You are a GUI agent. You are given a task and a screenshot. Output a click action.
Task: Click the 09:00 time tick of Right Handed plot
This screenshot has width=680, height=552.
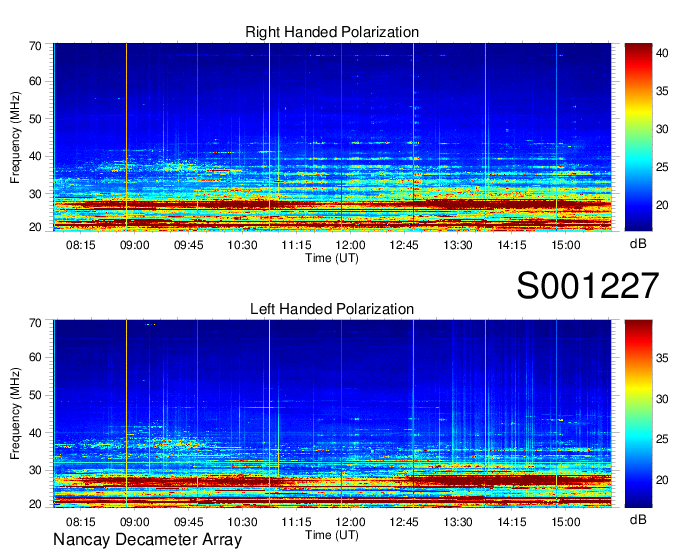(x=134, y=245)
